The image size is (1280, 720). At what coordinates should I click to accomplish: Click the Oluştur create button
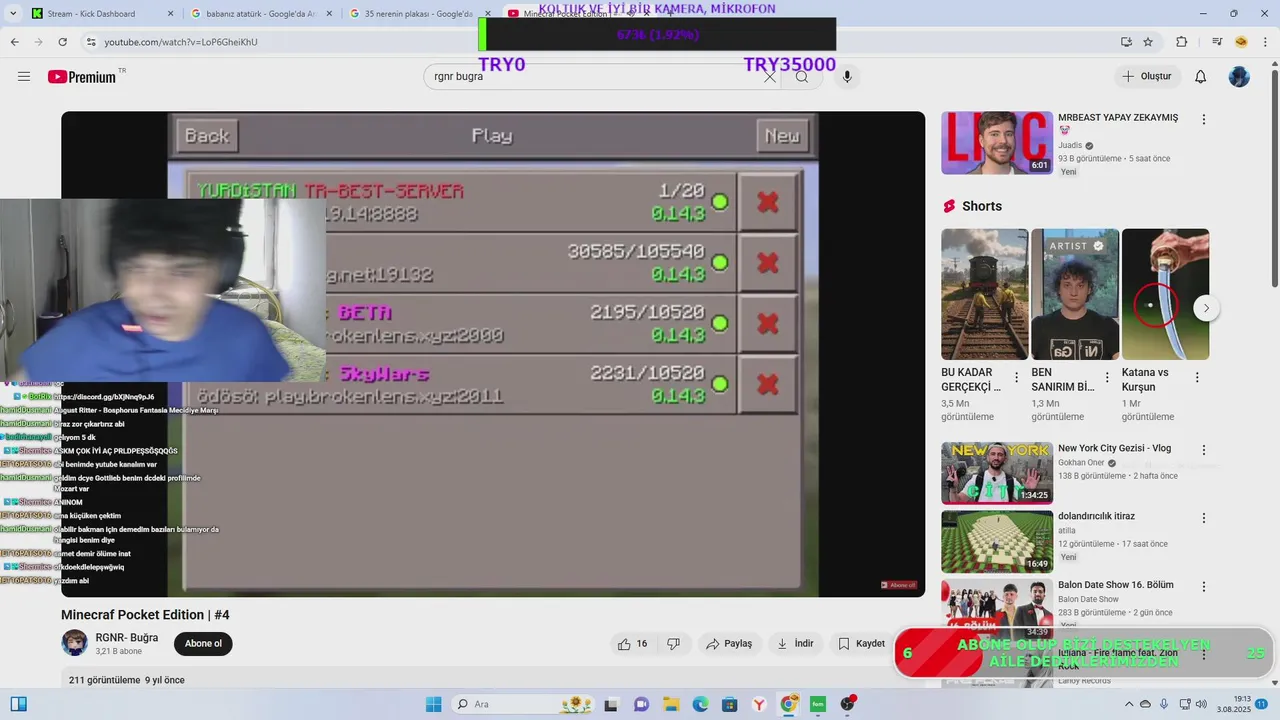pos(1147,77)
